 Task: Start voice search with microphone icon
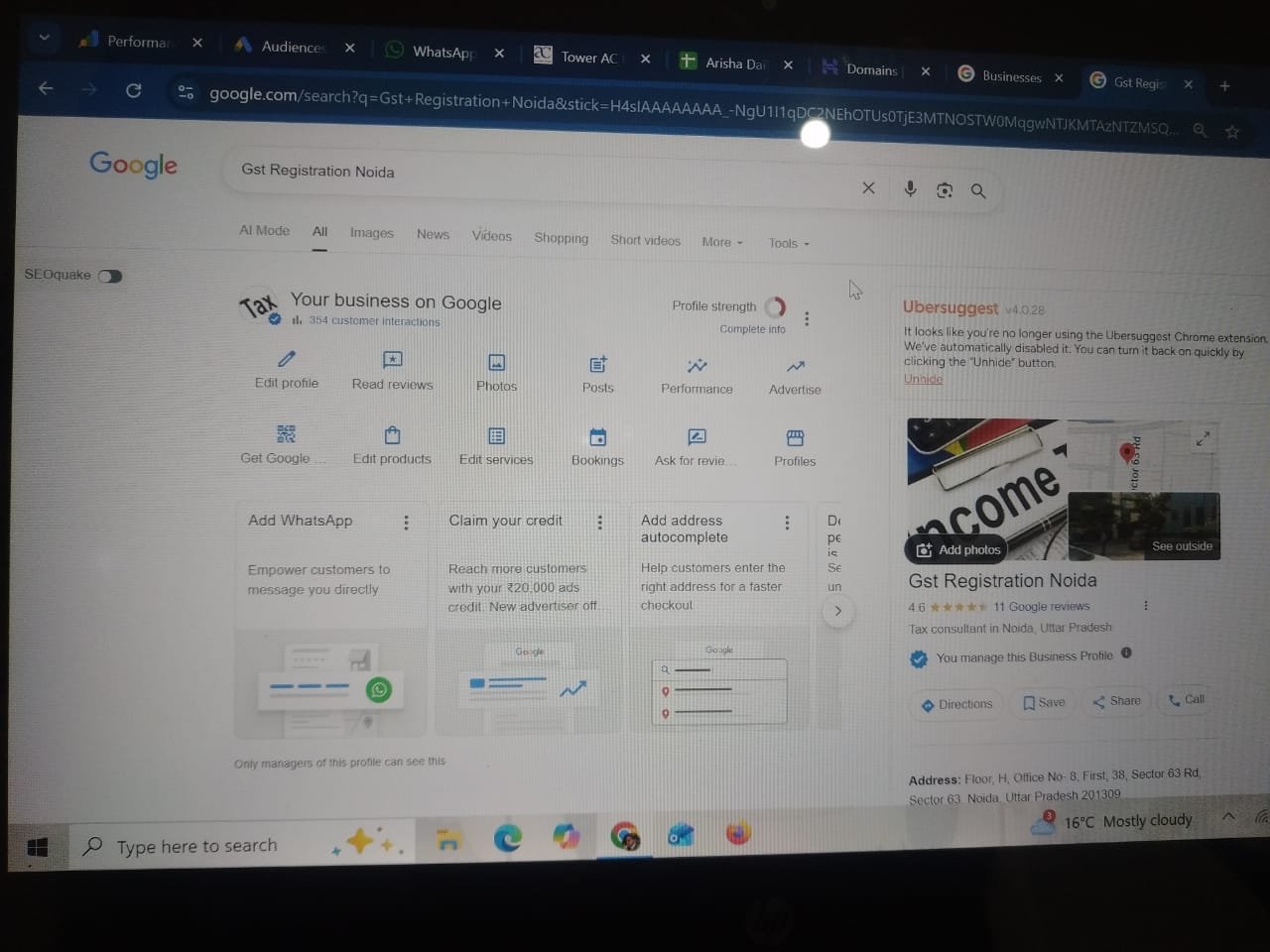pyautogui.click(x=910, y=188)
